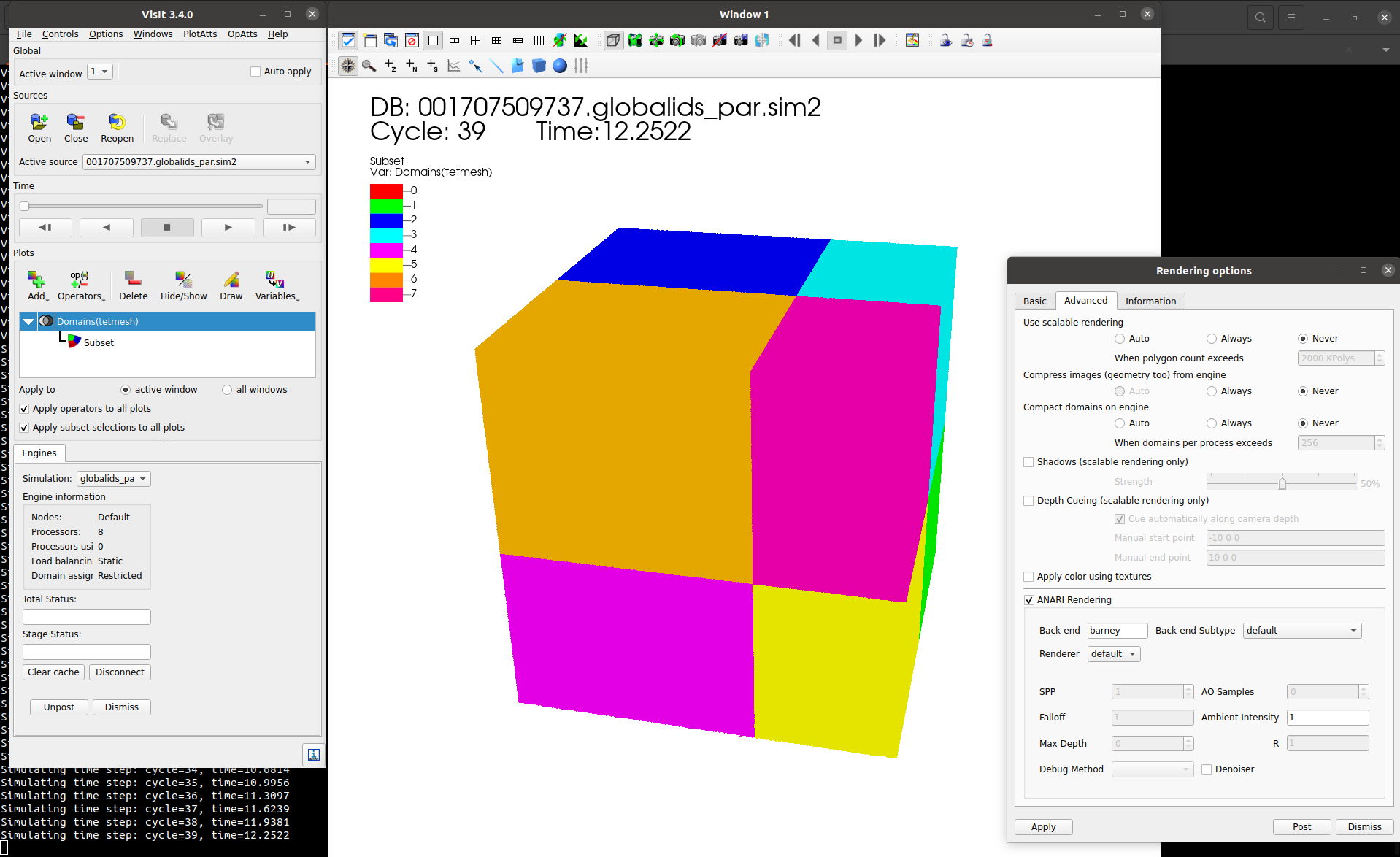Click the Hide/Show plot icon
This screenshot has height=857, width=1400.
(183, 280)
